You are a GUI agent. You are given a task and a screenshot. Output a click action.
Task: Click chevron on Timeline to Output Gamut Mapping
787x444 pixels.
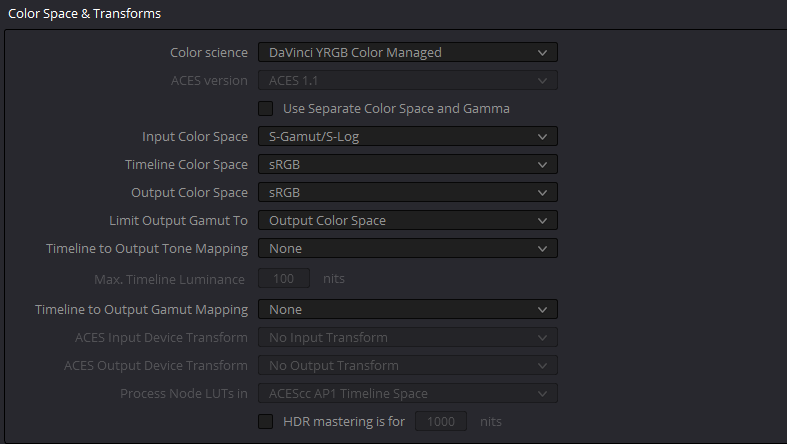pyautogui.click(x=542, y=310)
